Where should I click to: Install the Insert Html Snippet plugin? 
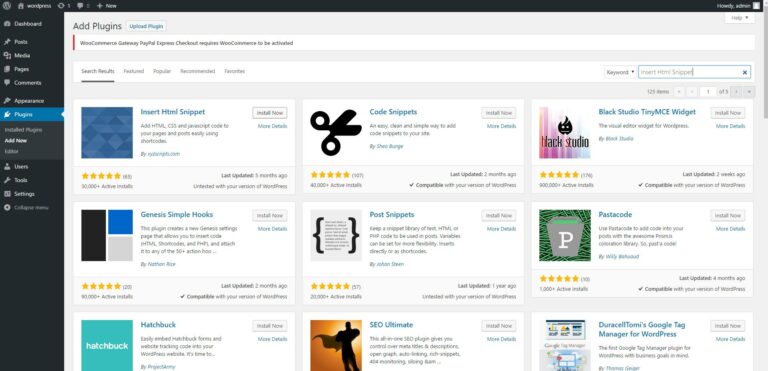point(270,113)
